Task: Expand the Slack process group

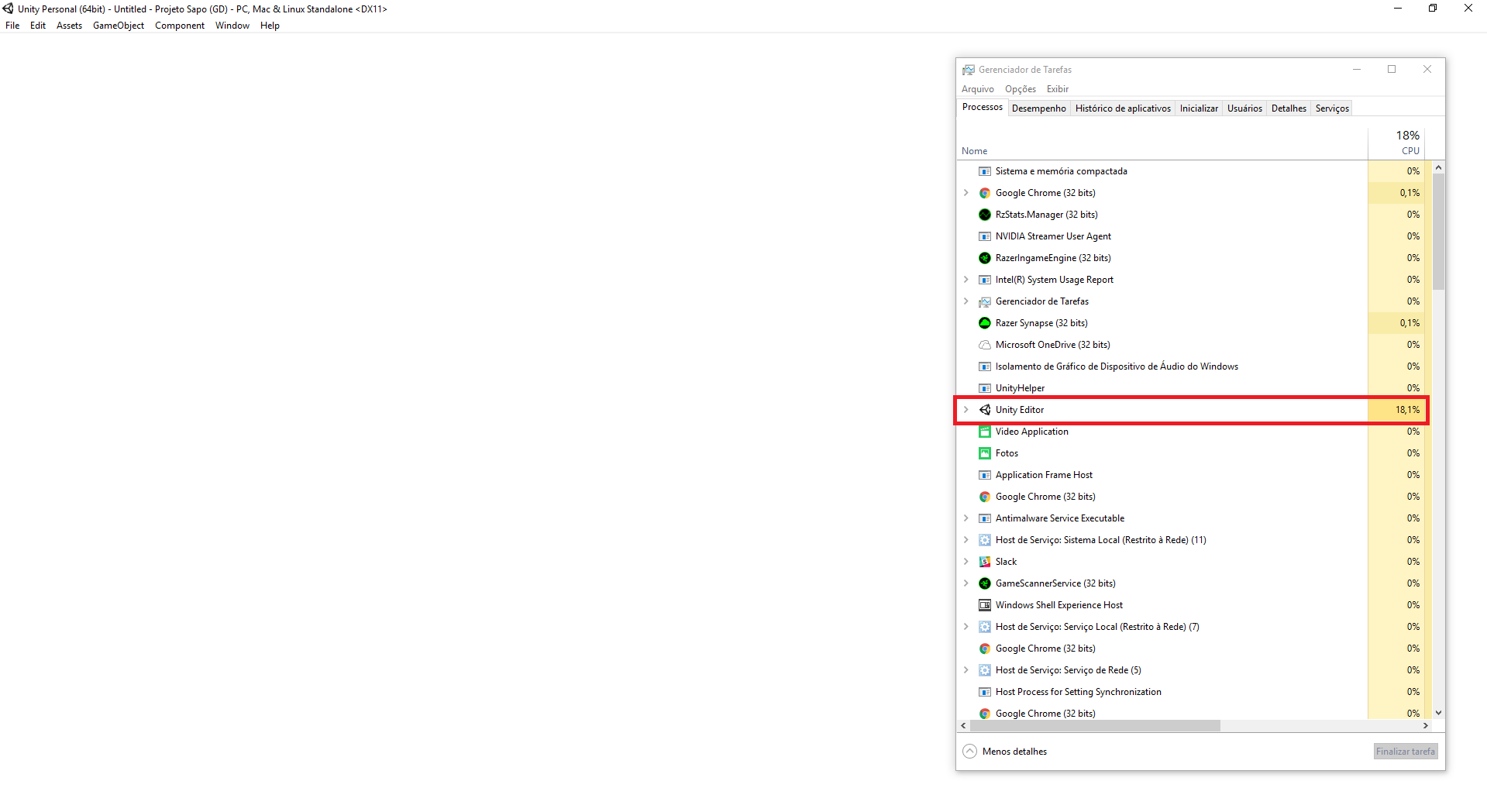Action: point(966,562)
